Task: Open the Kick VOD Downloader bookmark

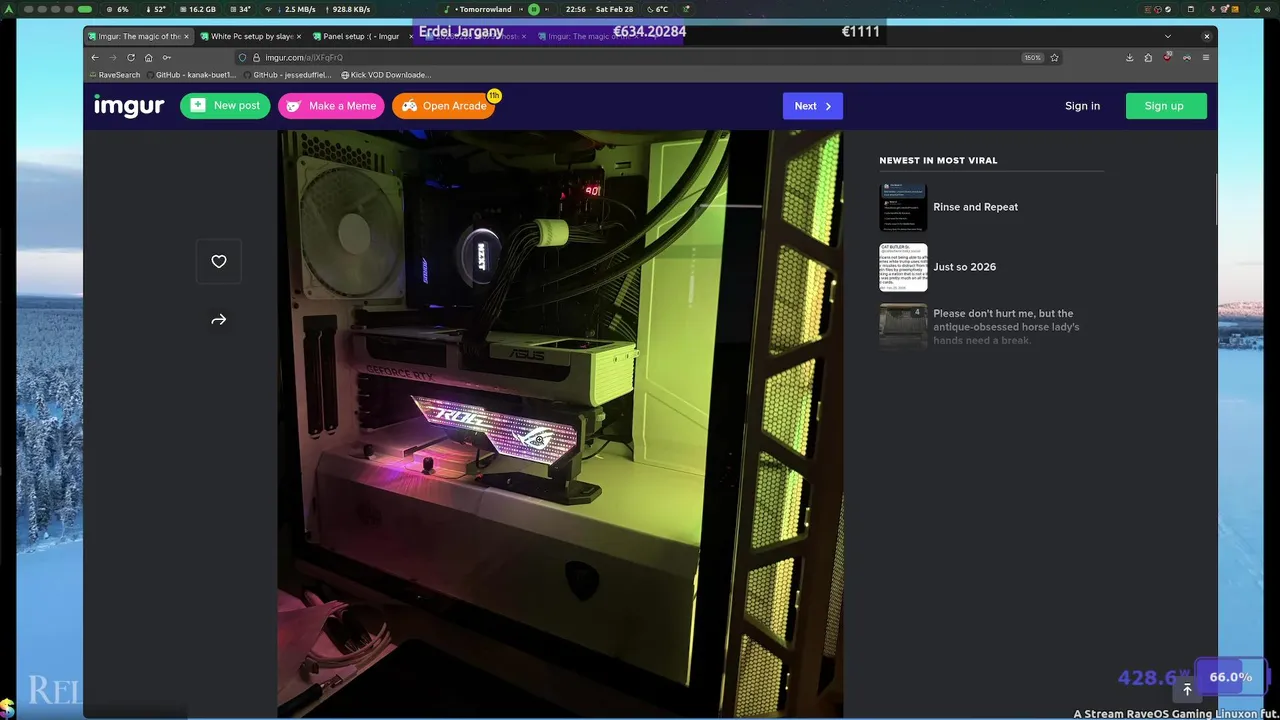Action: pos(386,75)
